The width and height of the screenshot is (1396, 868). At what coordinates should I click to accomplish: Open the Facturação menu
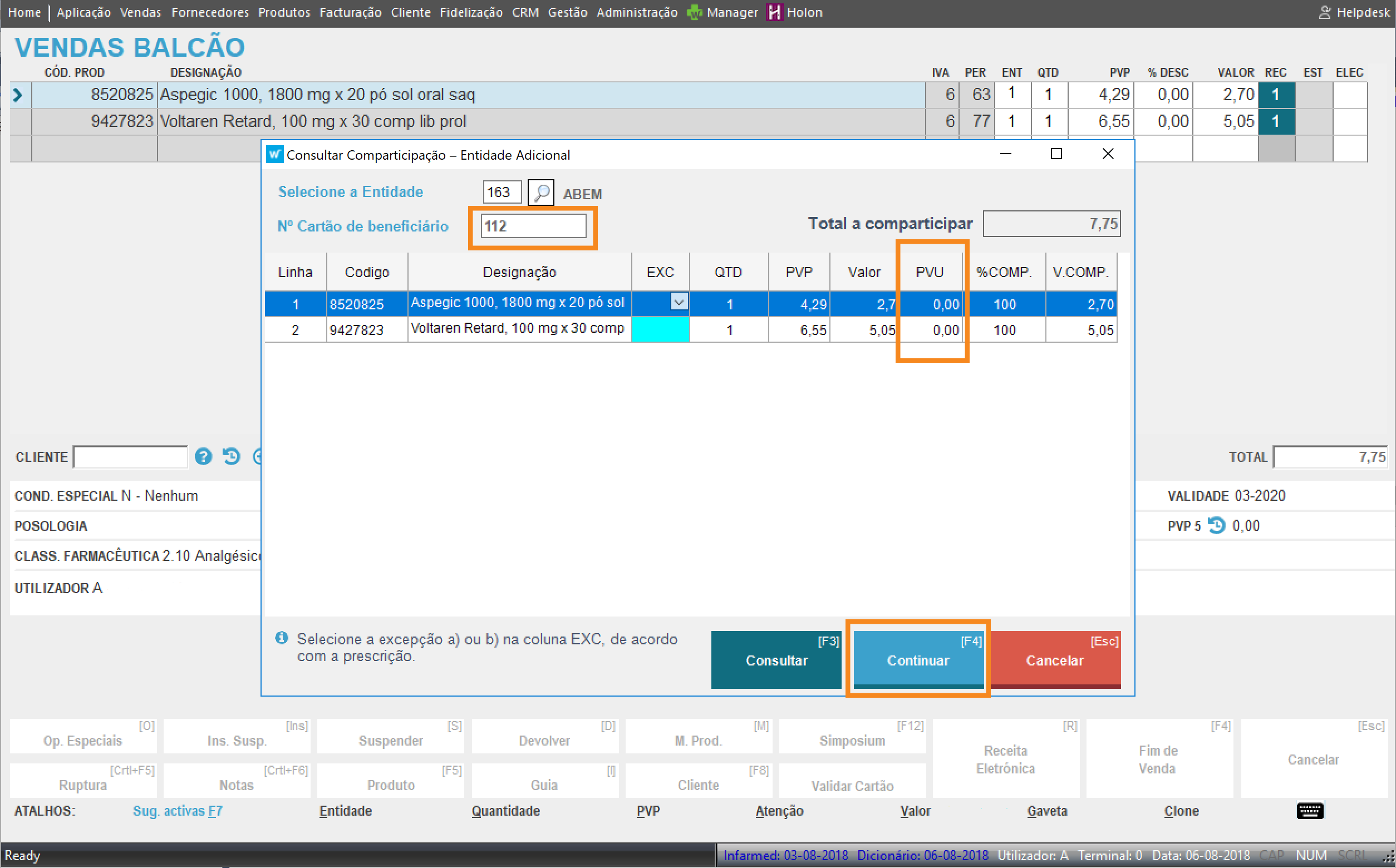tap(350, 12)
